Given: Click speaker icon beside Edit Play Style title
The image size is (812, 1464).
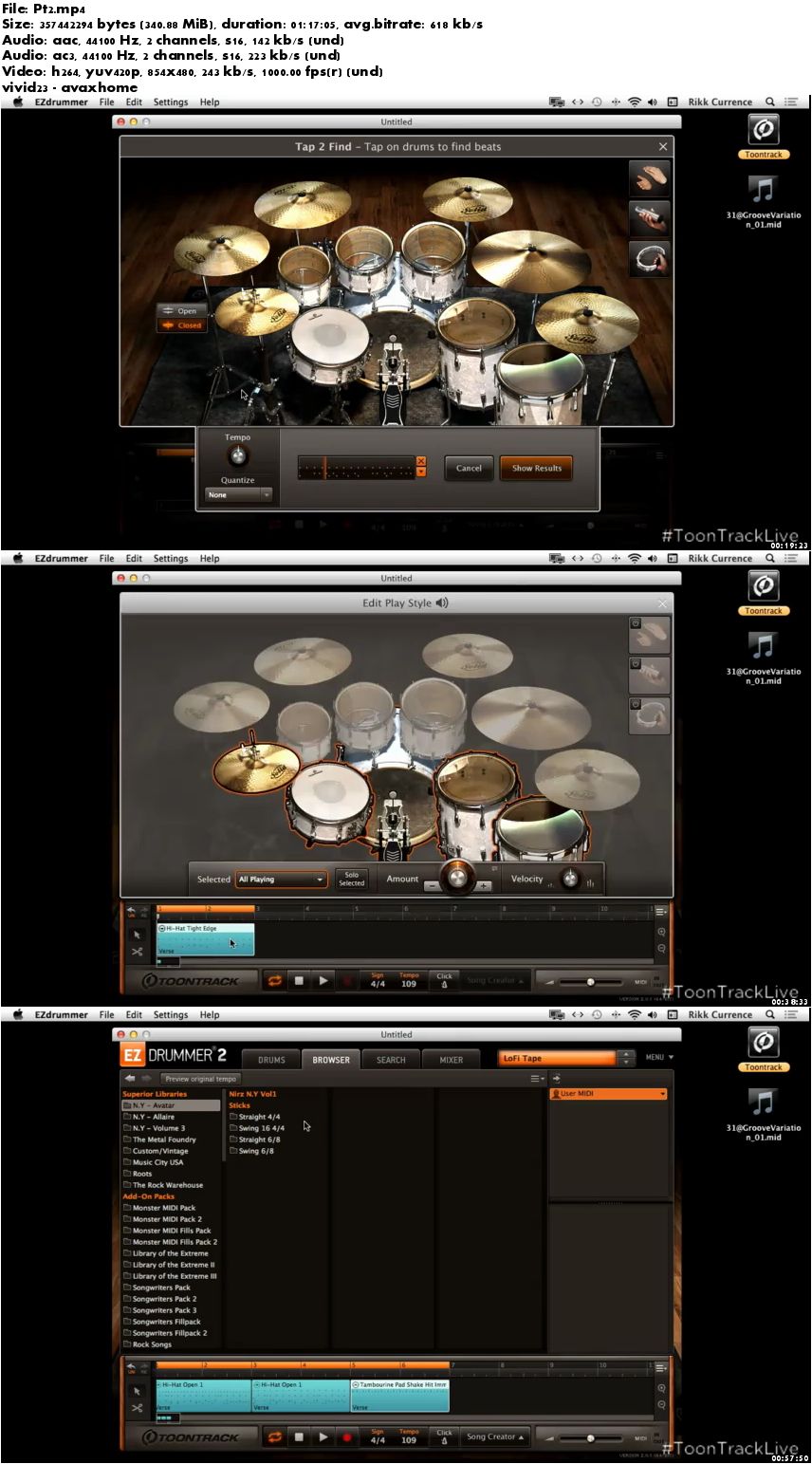Looking at the screenshot, I should pyautogui.click(x=442, y=602).
